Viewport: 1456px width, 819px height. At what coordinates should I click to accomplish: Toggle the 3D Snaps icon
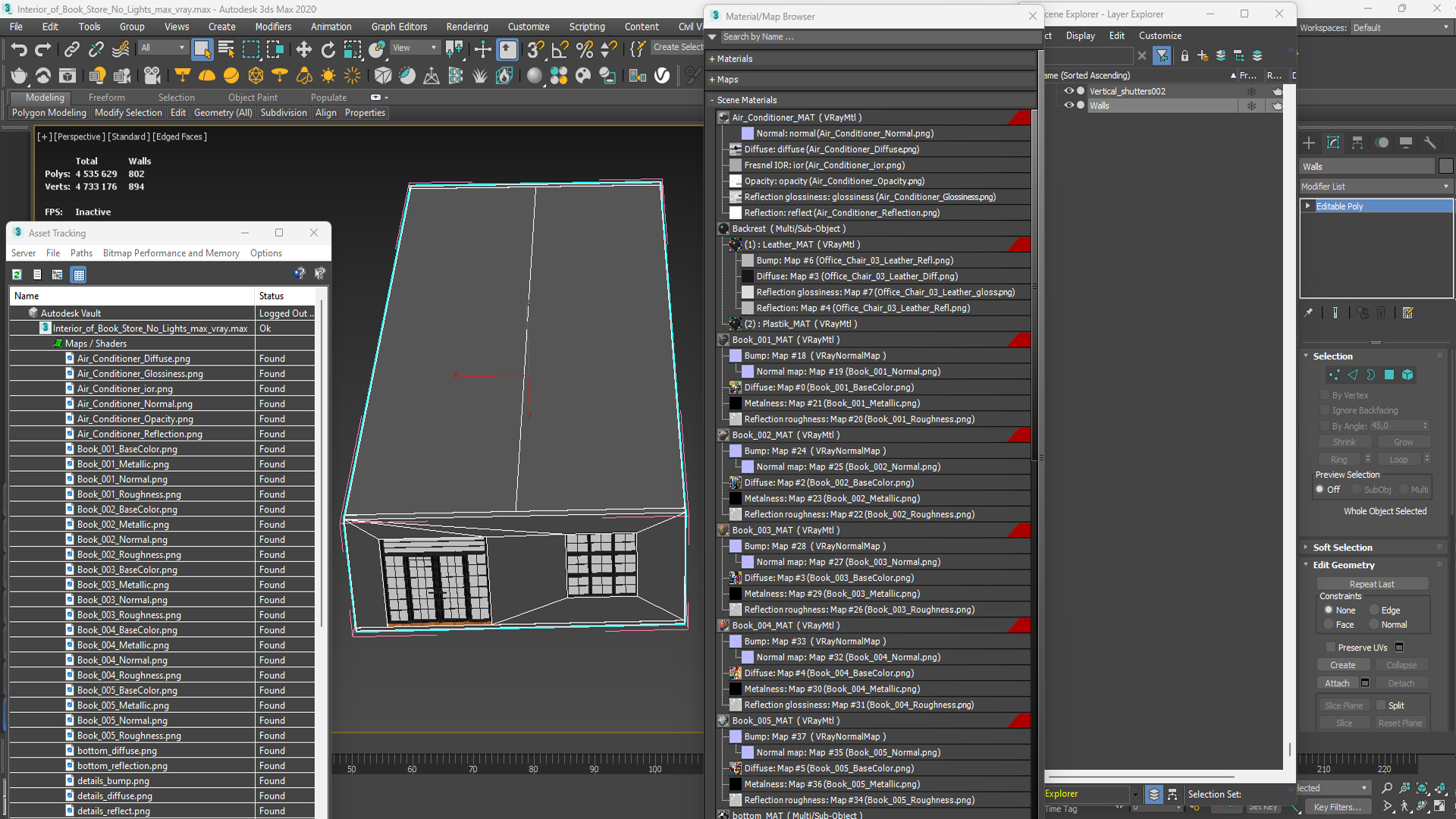(x=535, y=50)
